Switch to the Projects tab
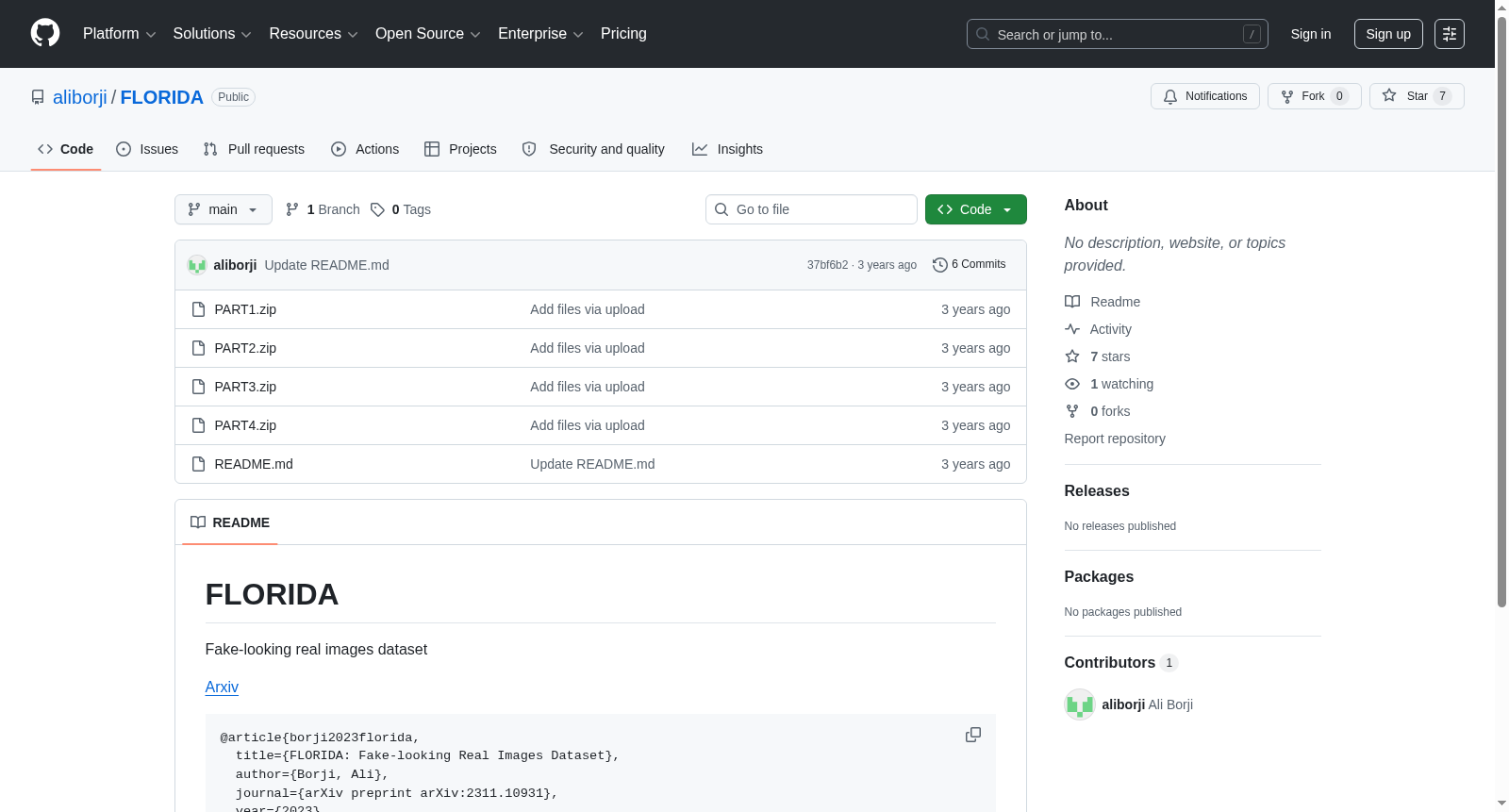Image resolution: width=1509 pixels, height=812 pixels. (x=460, y=149)
